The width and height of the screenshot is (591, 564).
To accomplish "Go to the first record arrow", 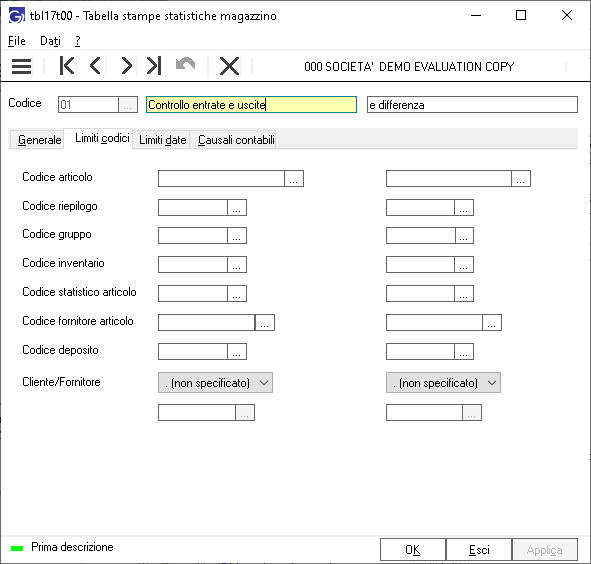I will tap(67, 66).
